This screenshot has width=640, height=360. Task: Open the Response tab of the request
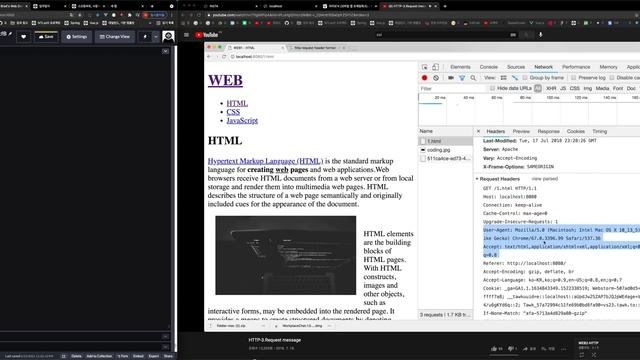coord(548,131)
